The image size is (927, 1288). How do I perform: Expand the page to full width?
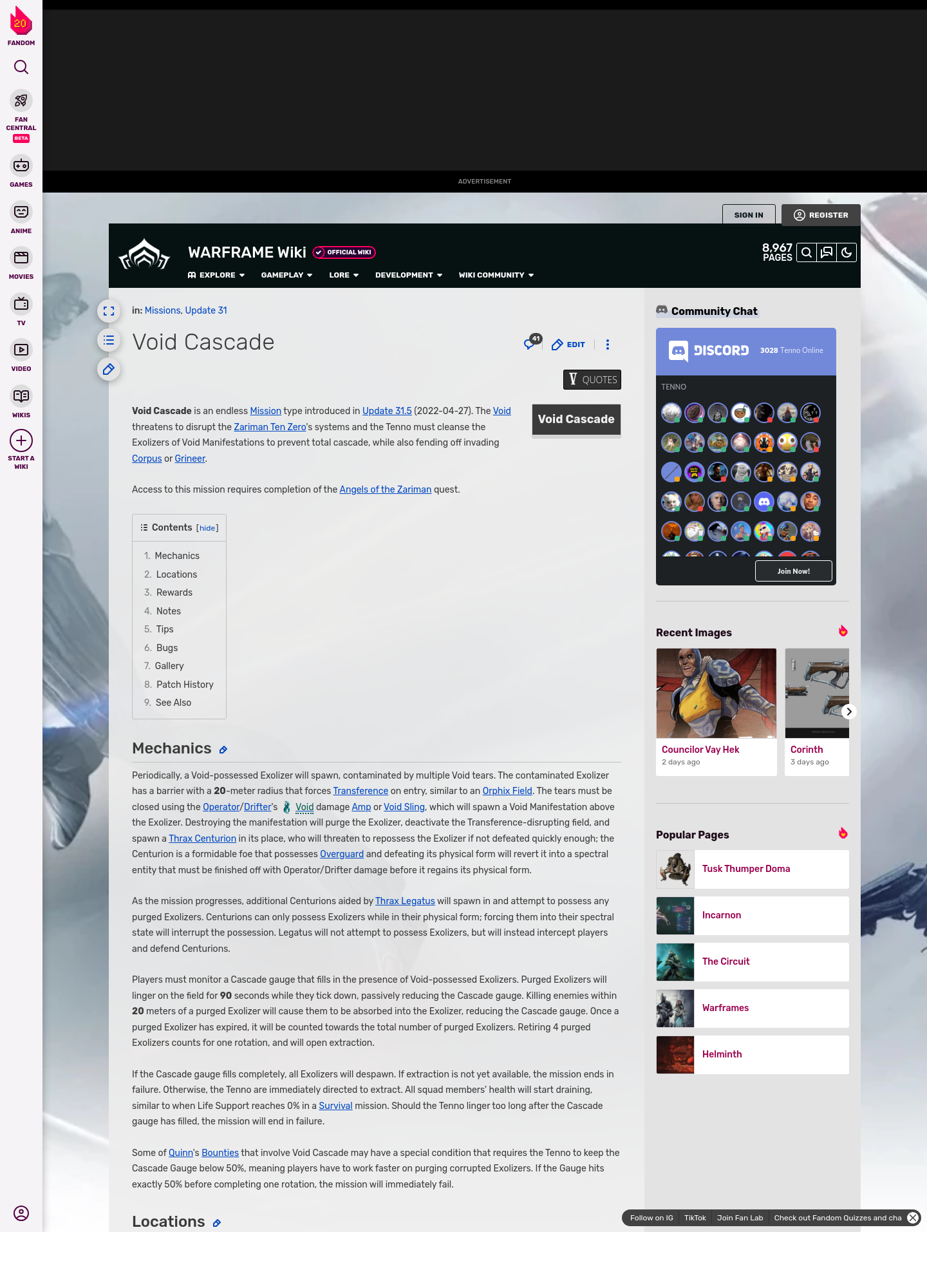pos(109,311)
